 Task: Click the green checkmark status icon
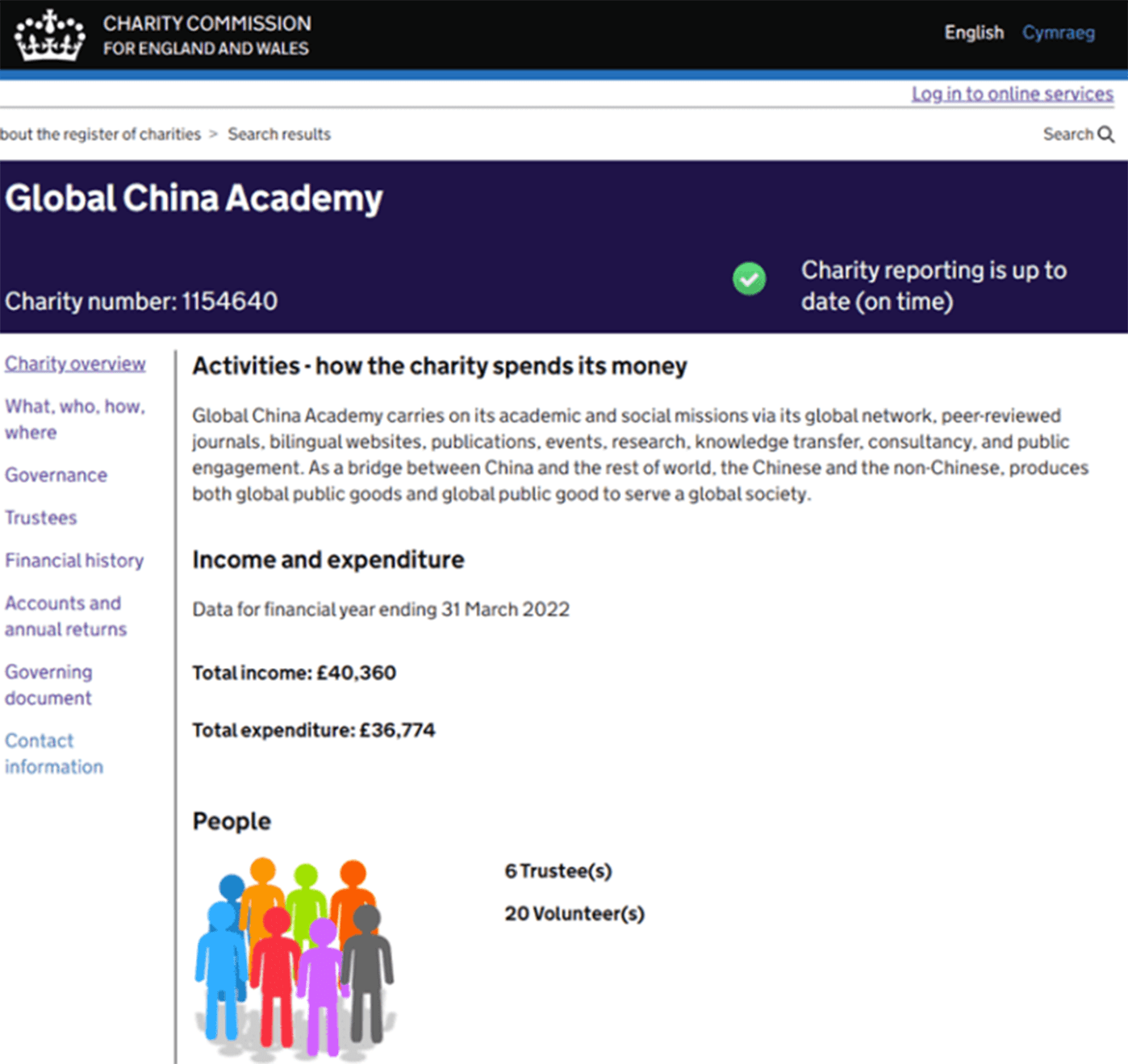749,279
